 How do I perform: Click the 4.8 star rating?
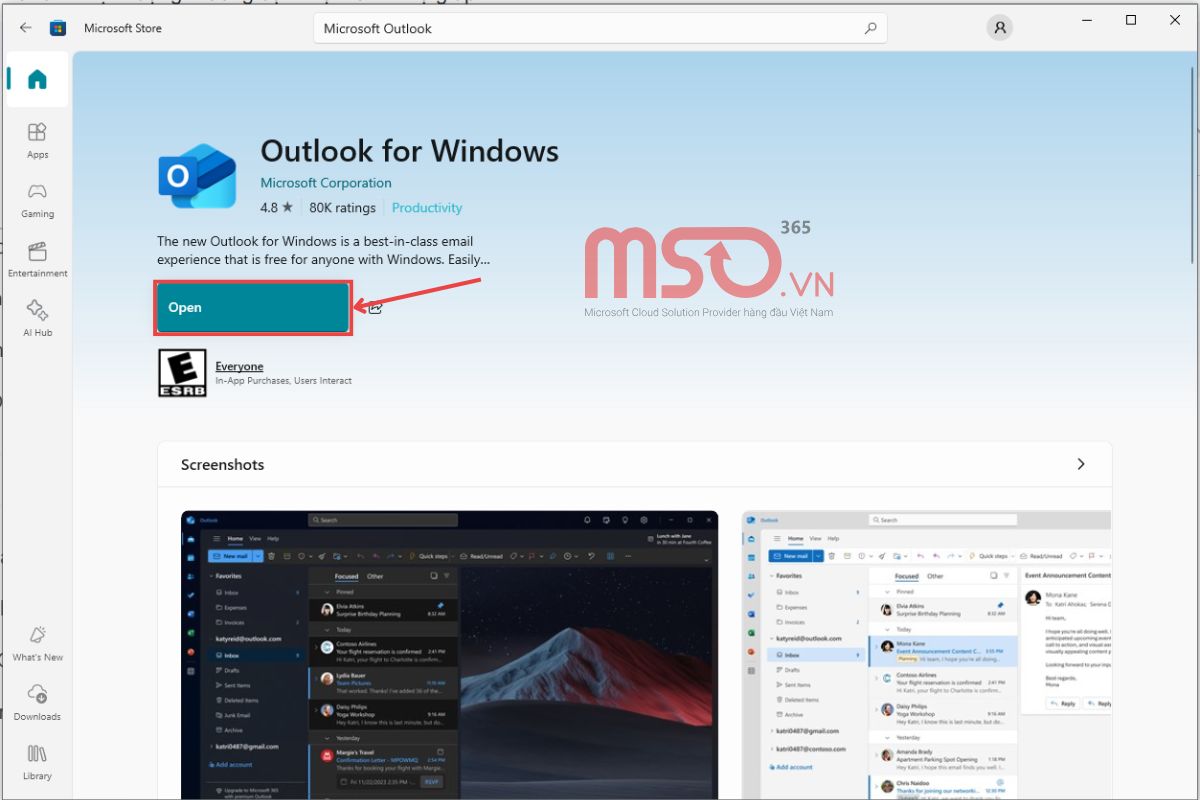[276, 208]
